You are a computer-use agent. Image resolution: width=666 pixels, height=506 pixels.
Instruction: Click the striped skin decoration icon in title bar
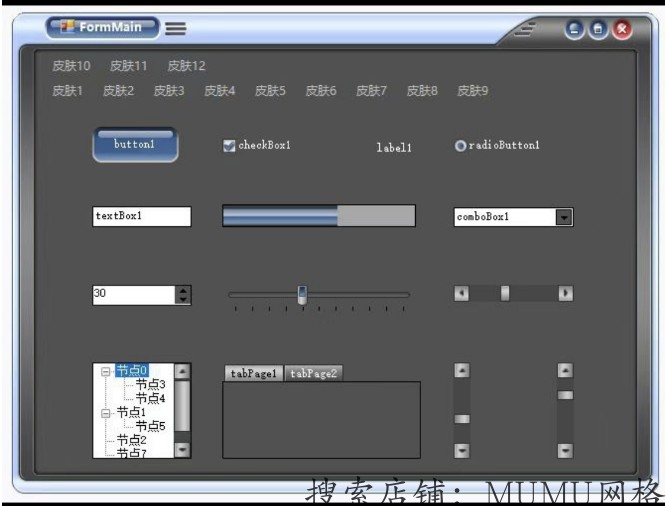point(525,29)
